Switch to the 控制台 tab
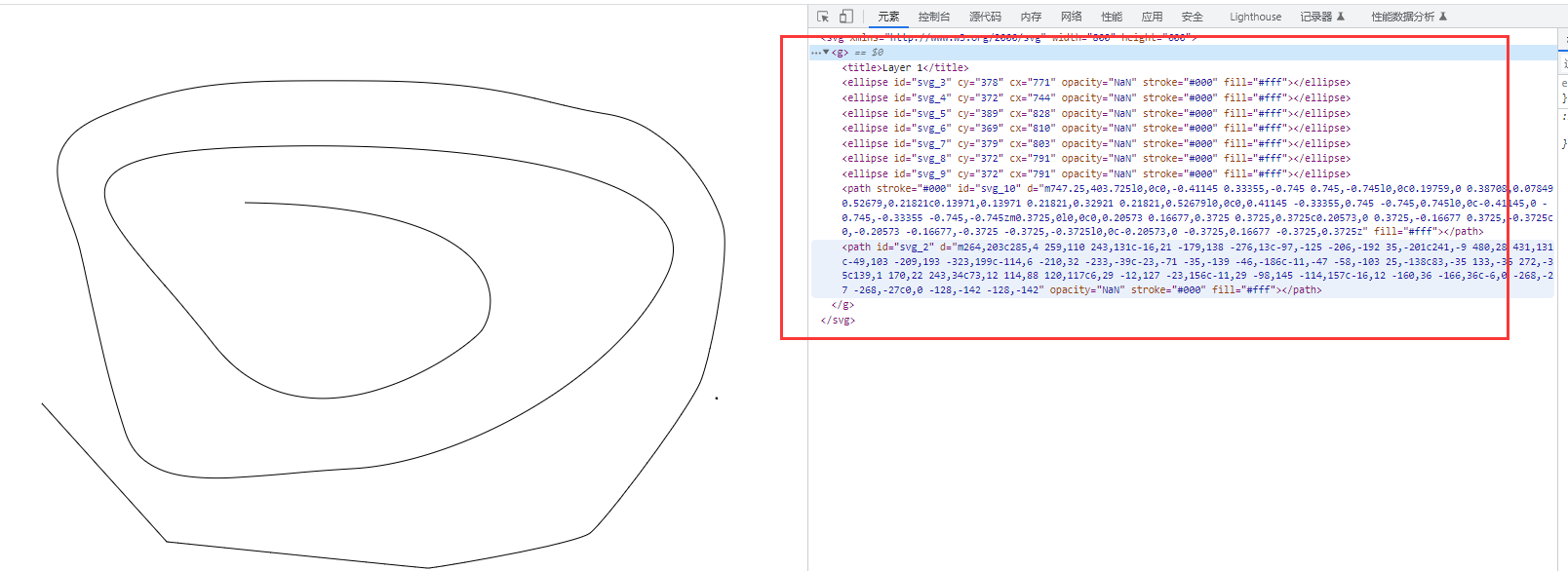This screenshot has width=1568, height=571. (x=934, y=17)
